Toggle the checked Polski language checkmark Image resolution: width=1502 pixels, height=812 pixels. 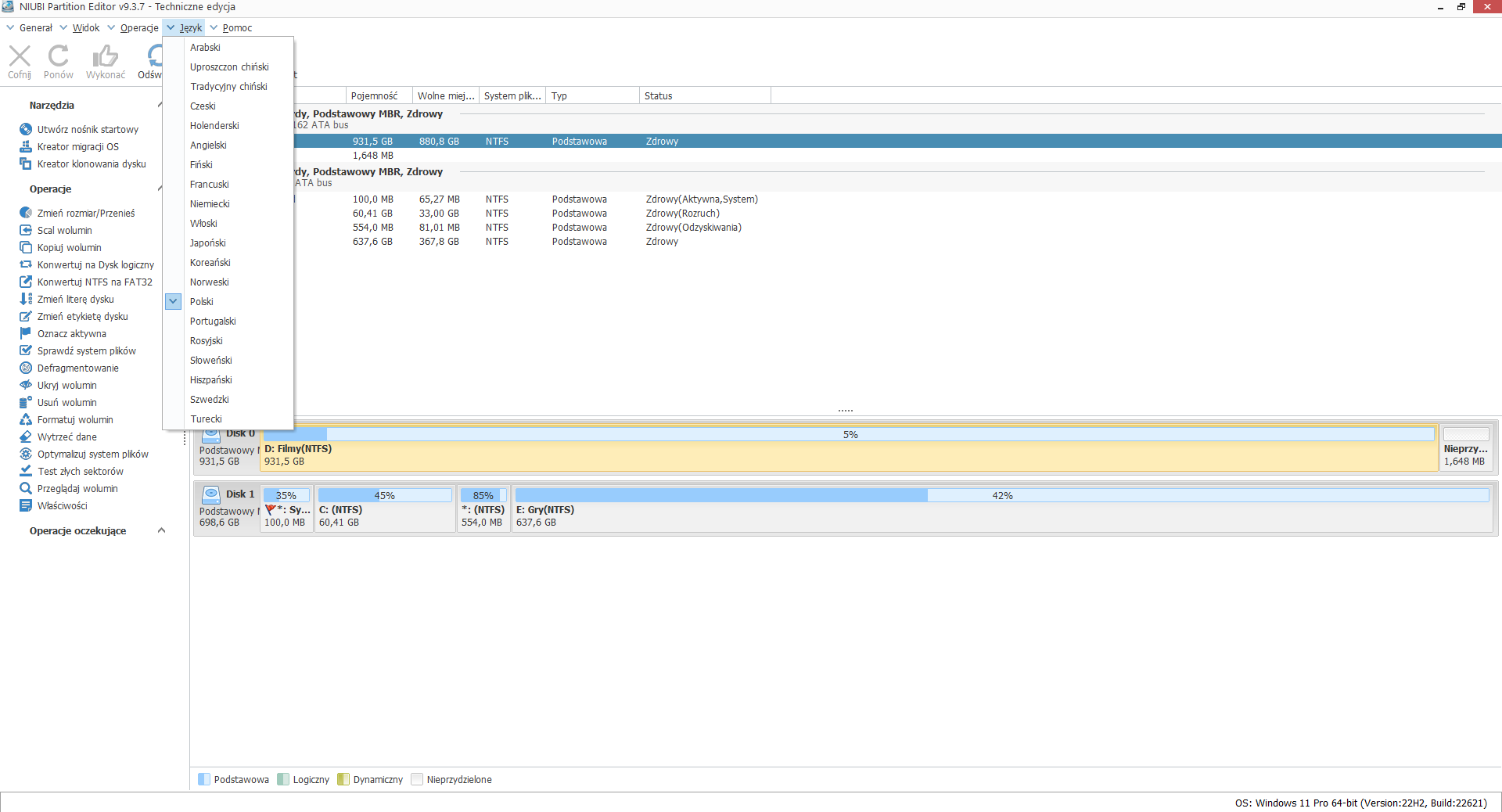click(x=173, y=301)
